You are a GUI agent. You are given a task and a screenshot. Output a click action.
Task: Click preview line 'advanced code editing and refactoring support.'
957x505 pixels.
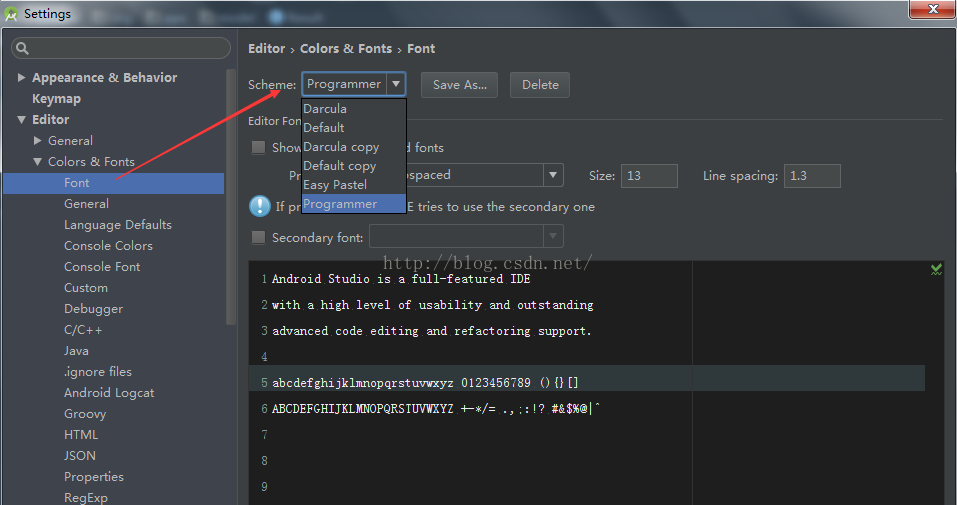click(432, 331)
